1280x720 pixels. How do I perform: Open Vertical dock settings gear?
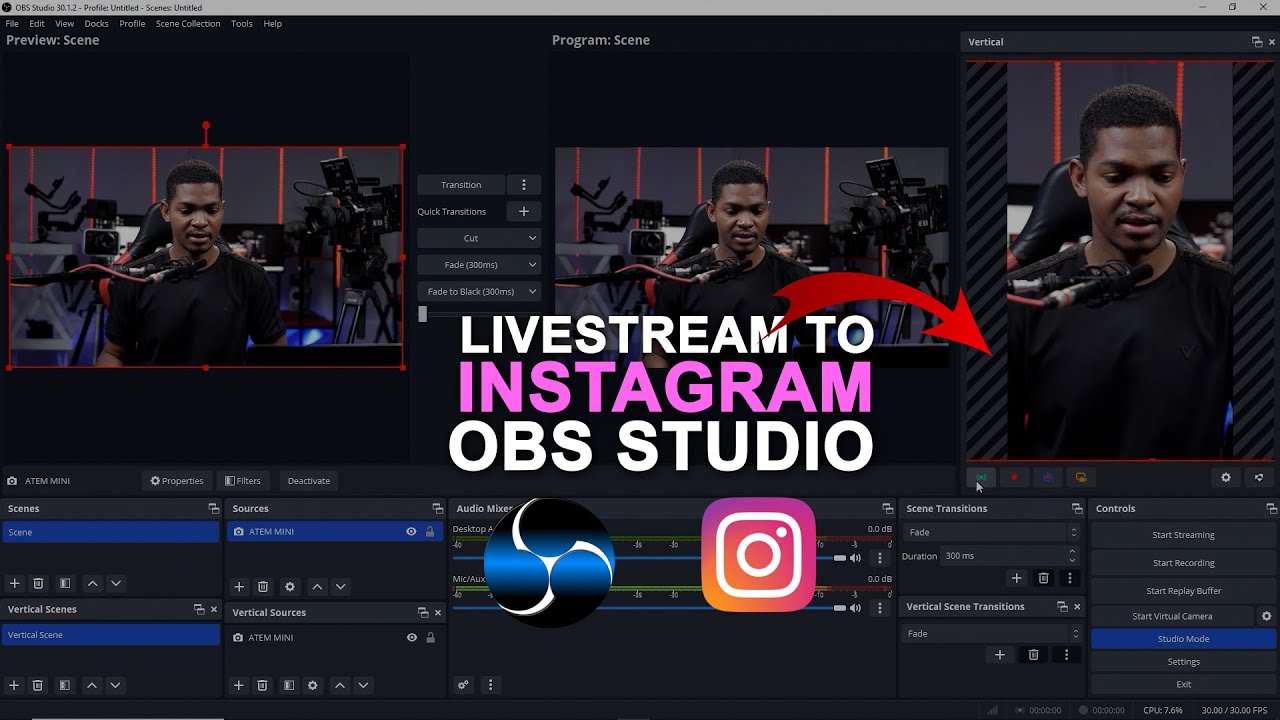[1226, 478]
